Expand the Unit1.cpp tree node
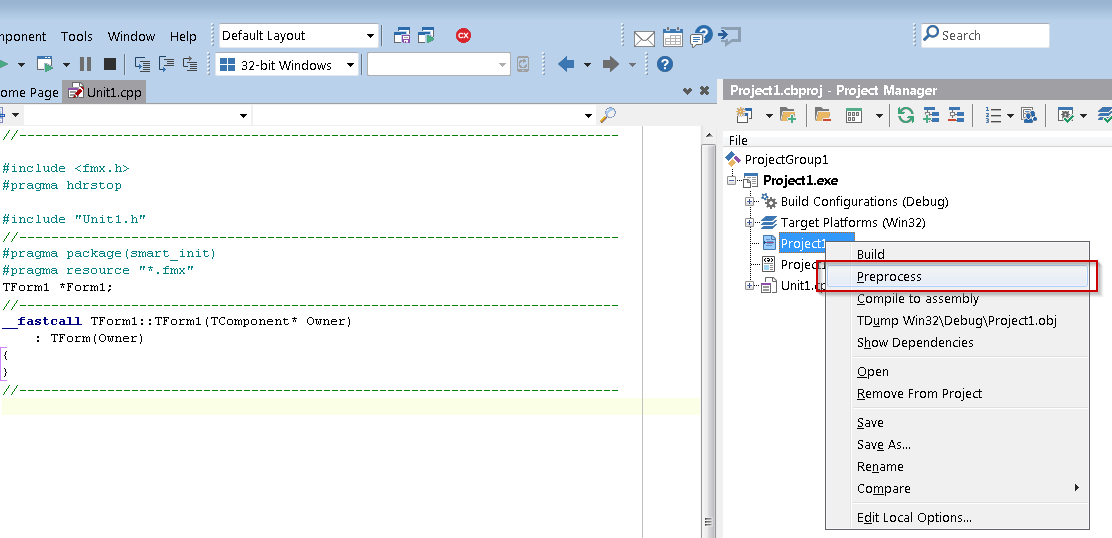 point(749,286)
